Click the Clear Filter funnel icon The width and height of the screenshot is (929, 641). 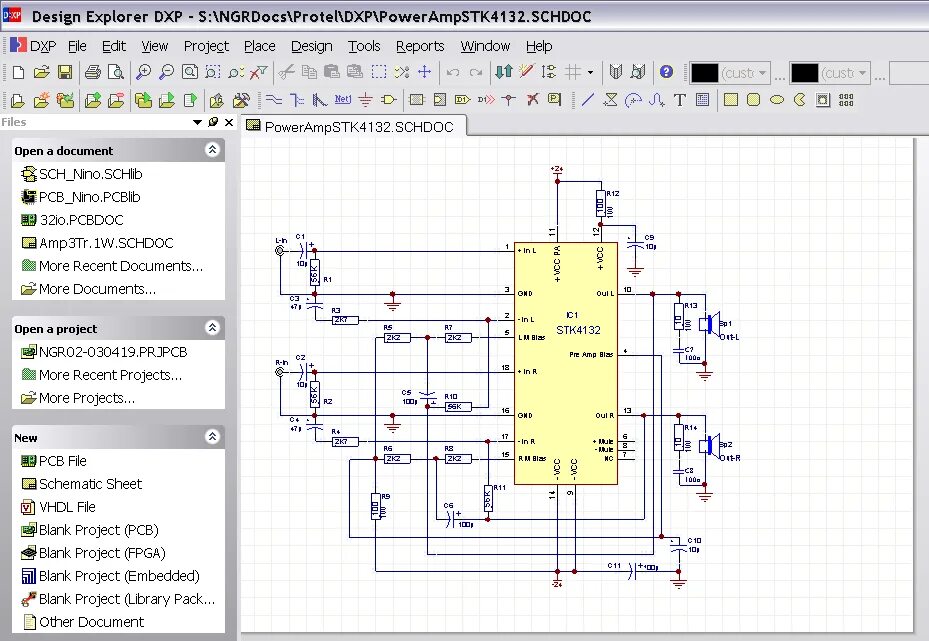pos(258,72)
